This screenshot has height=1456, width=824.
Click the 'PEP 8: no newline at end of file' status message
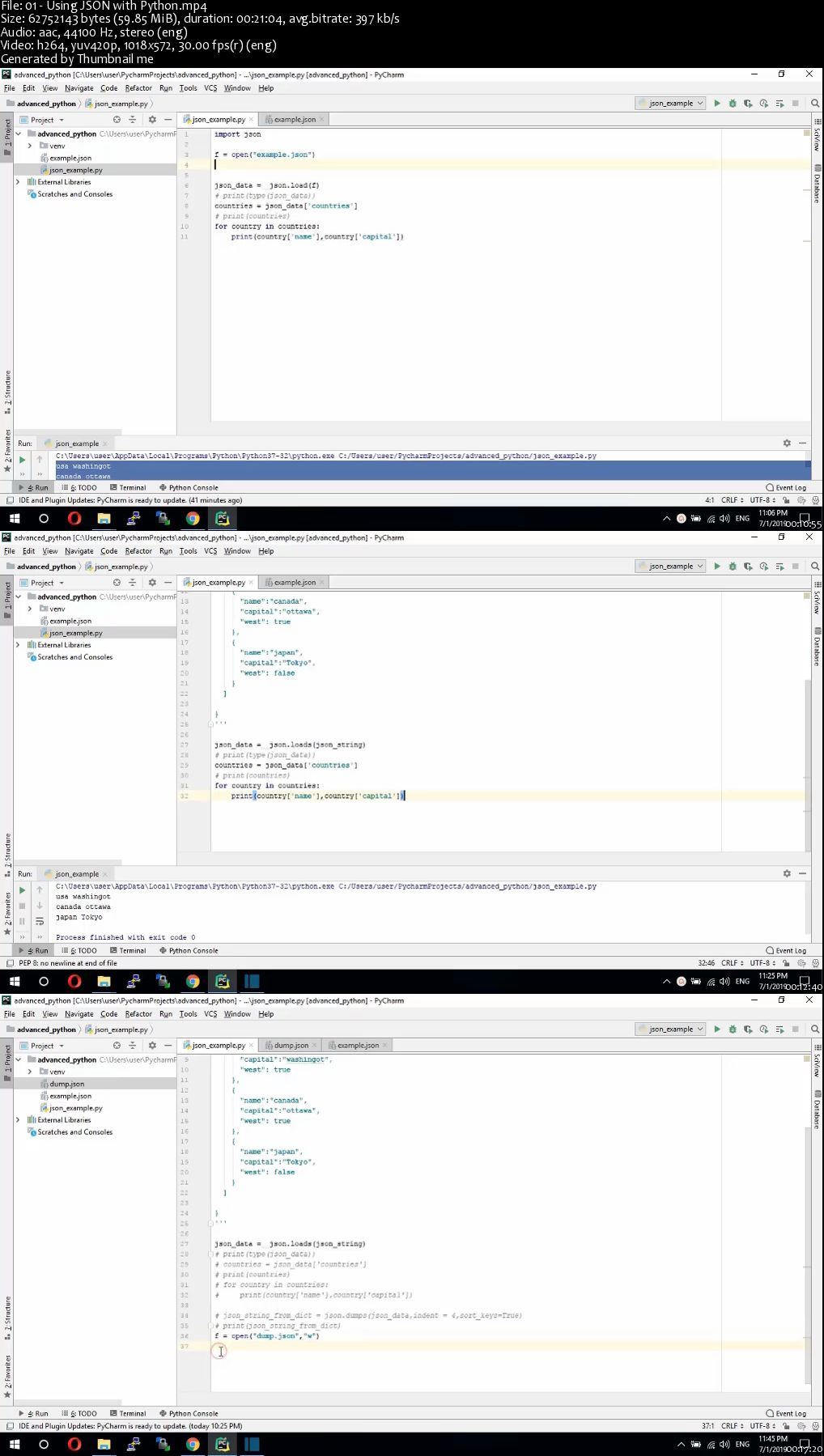pyautogui.click(x=68, y=963)
